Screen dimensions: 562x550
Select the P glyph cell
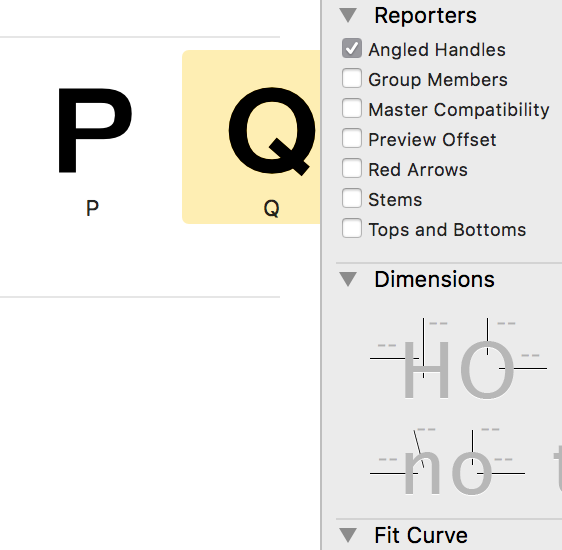(x=92, y=137)
